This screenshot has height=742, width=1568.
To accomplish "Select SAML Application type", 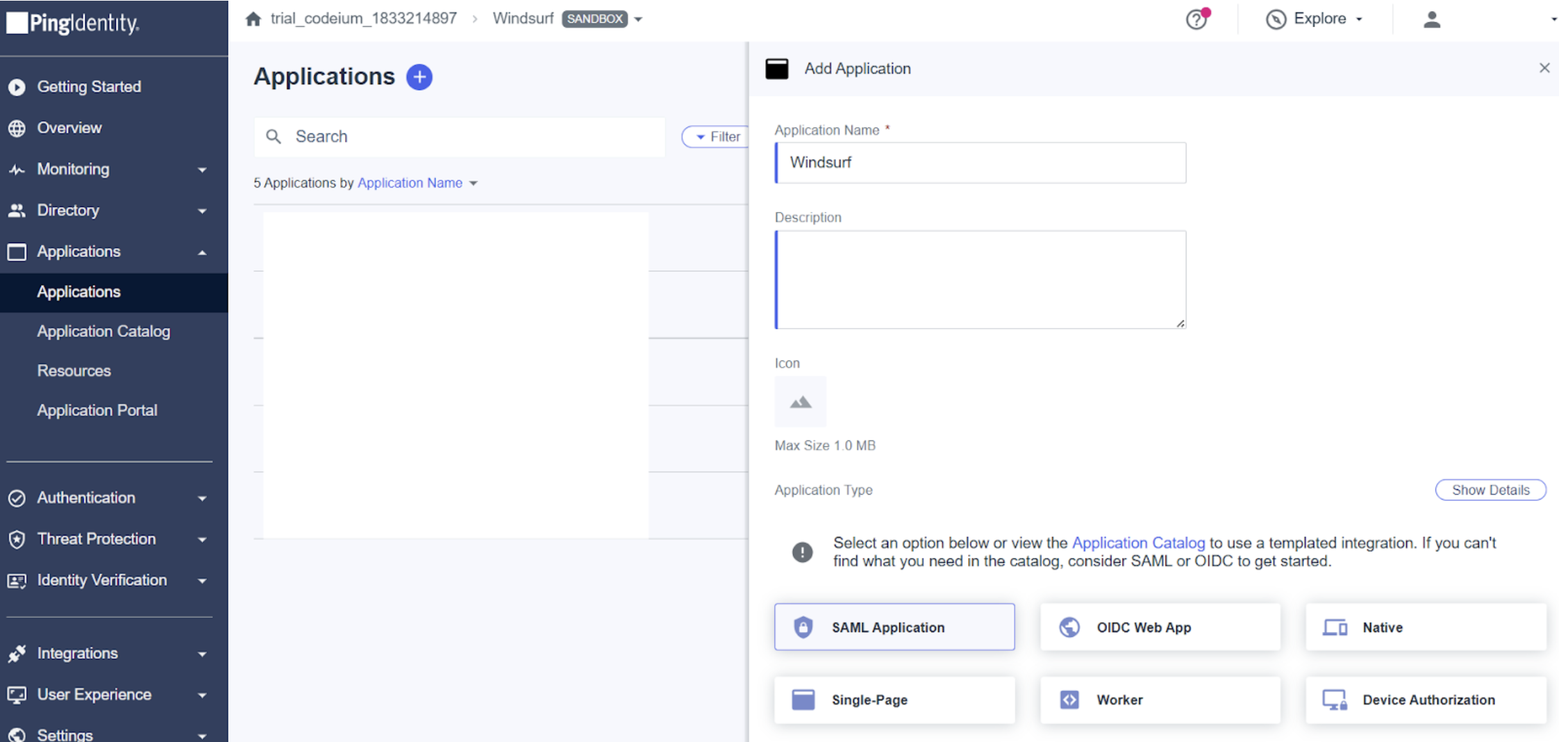I will coord(894,627).
